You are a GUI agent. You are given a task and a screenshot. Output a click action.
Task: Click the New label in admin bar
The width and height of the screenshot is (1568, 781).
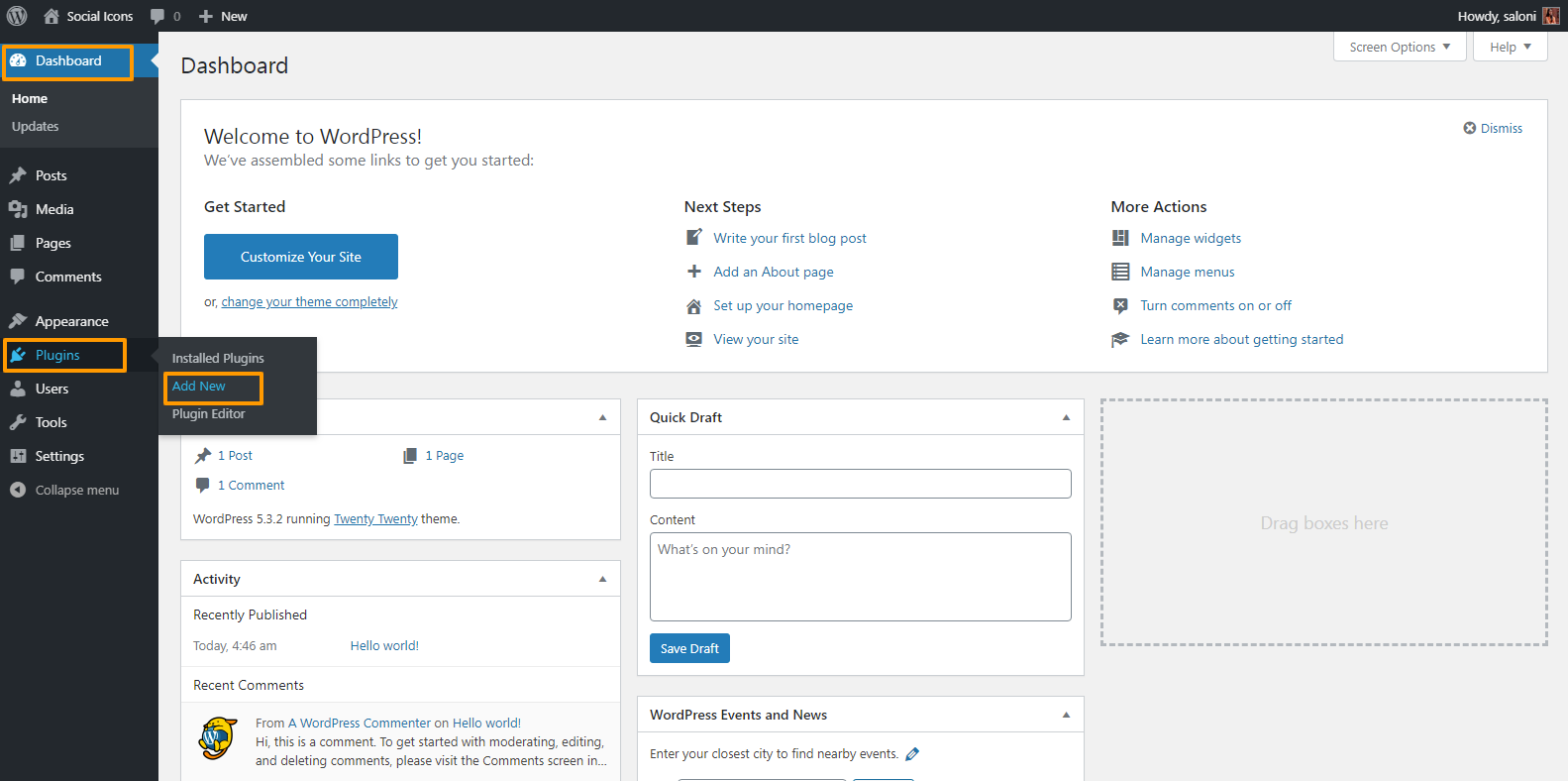point(234,16)
